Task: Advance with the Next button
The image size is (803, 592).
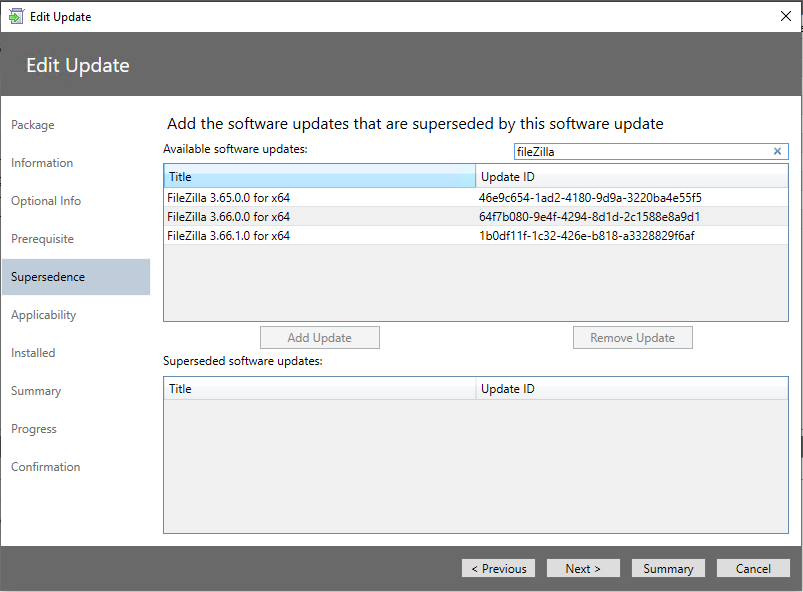Action: click(x=583, y=568)
